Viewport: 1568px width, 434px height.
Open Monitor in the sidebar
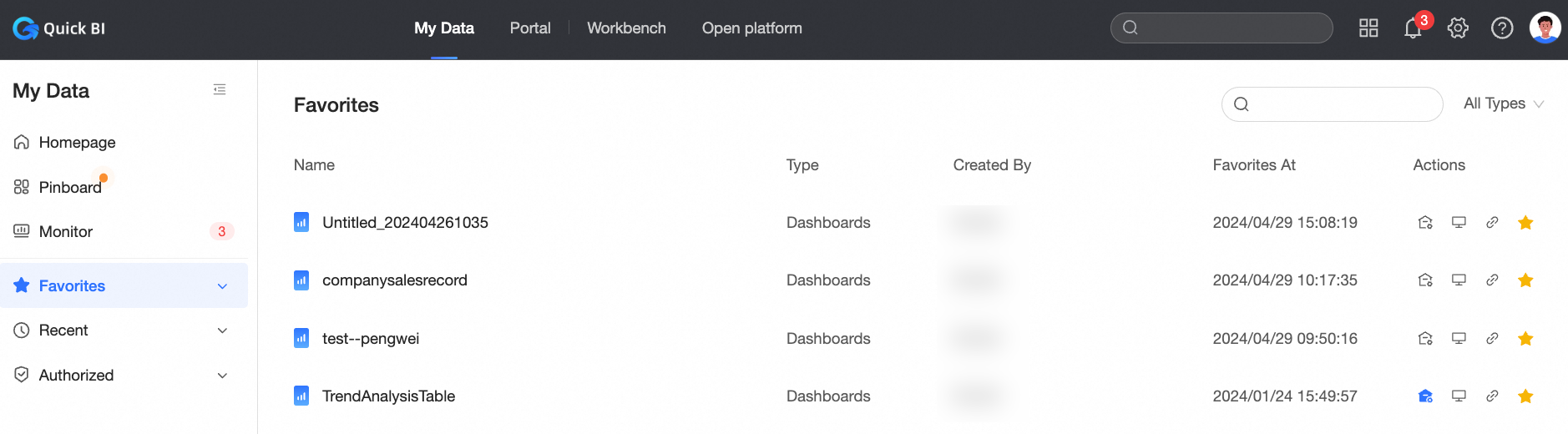66,232
